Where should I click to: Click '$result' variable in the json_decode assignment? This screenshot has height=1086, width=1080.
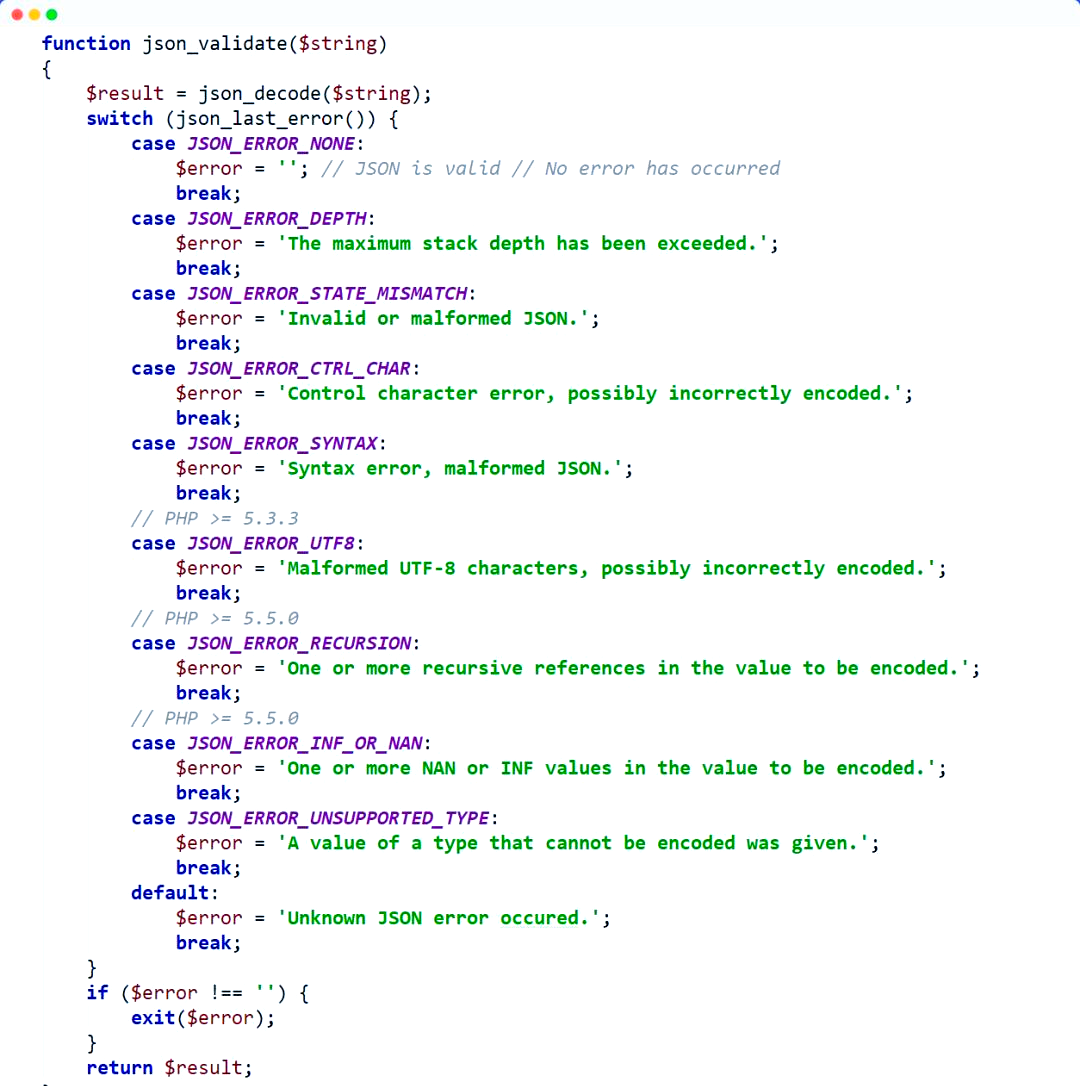125,94
